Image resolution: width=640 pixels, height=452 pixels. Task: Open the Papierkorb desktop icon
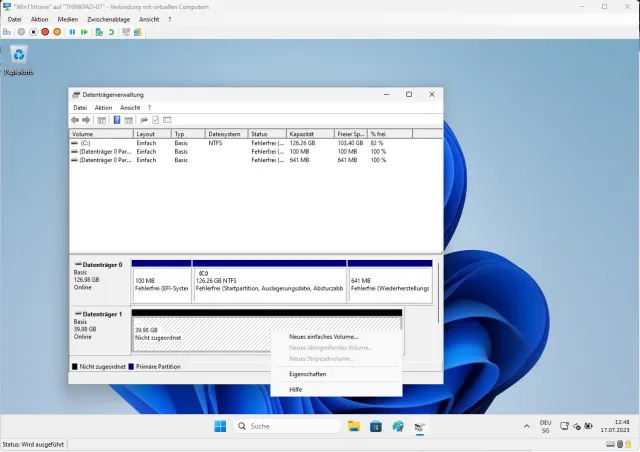pyautogui.click(x=18, y=60)
